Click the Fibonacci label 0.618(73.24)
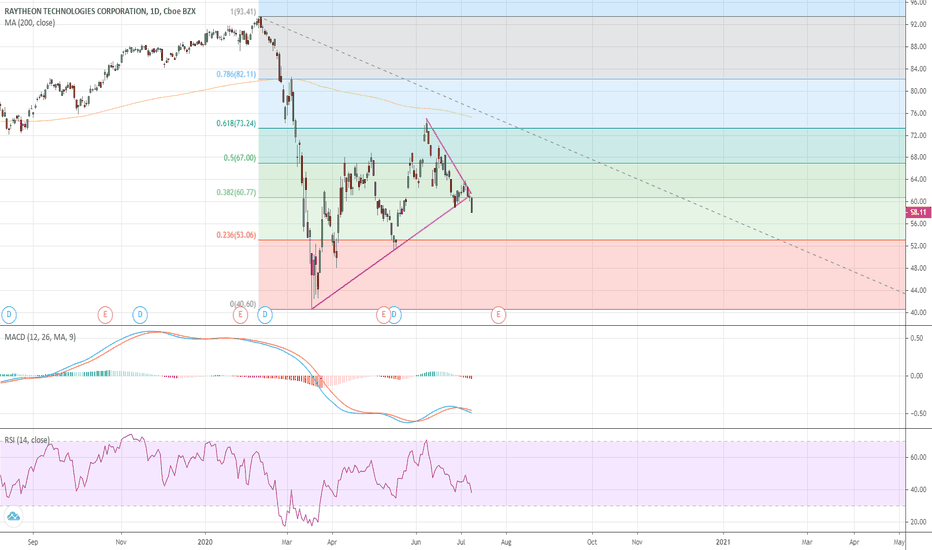 pyautogui.click(x=236, y=124)
